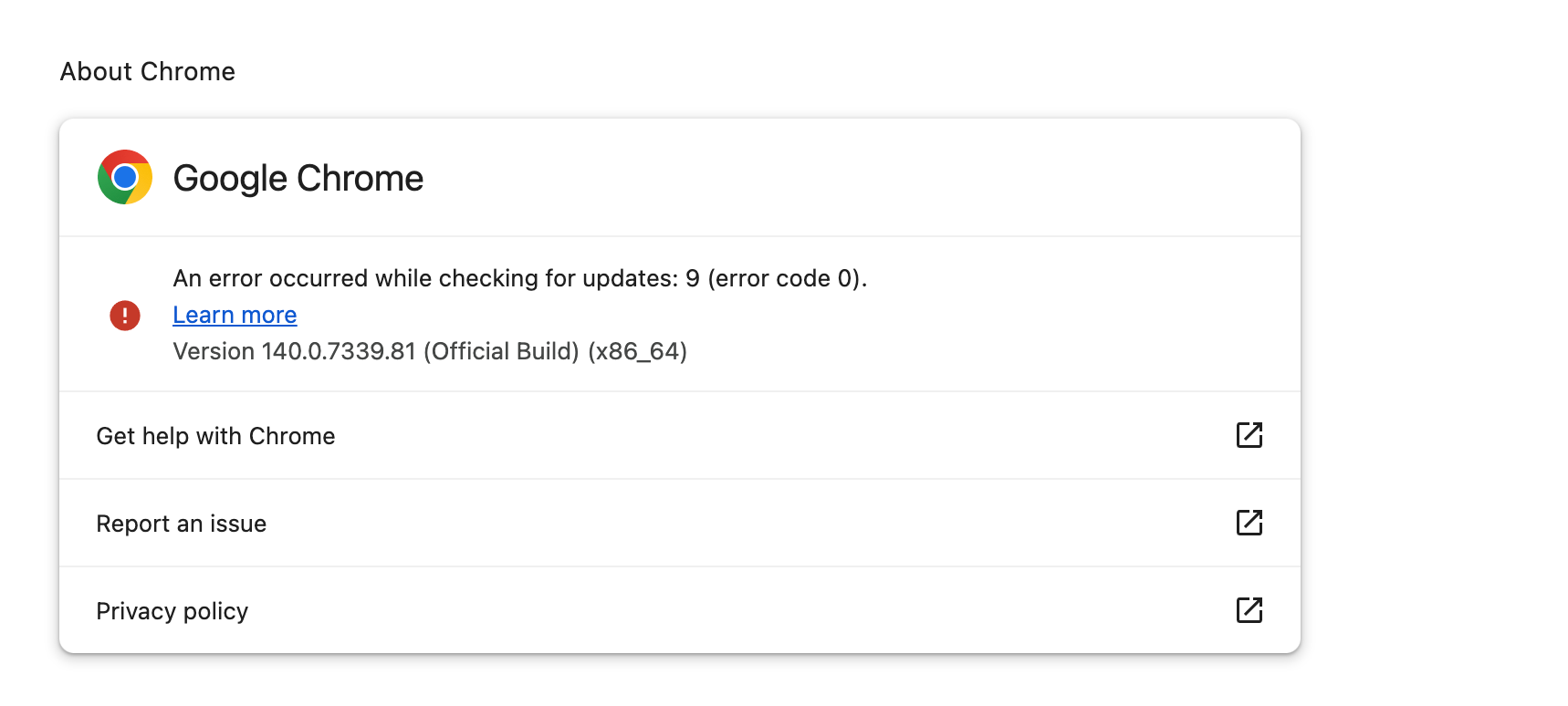Click the word Version in the version line

214,351
